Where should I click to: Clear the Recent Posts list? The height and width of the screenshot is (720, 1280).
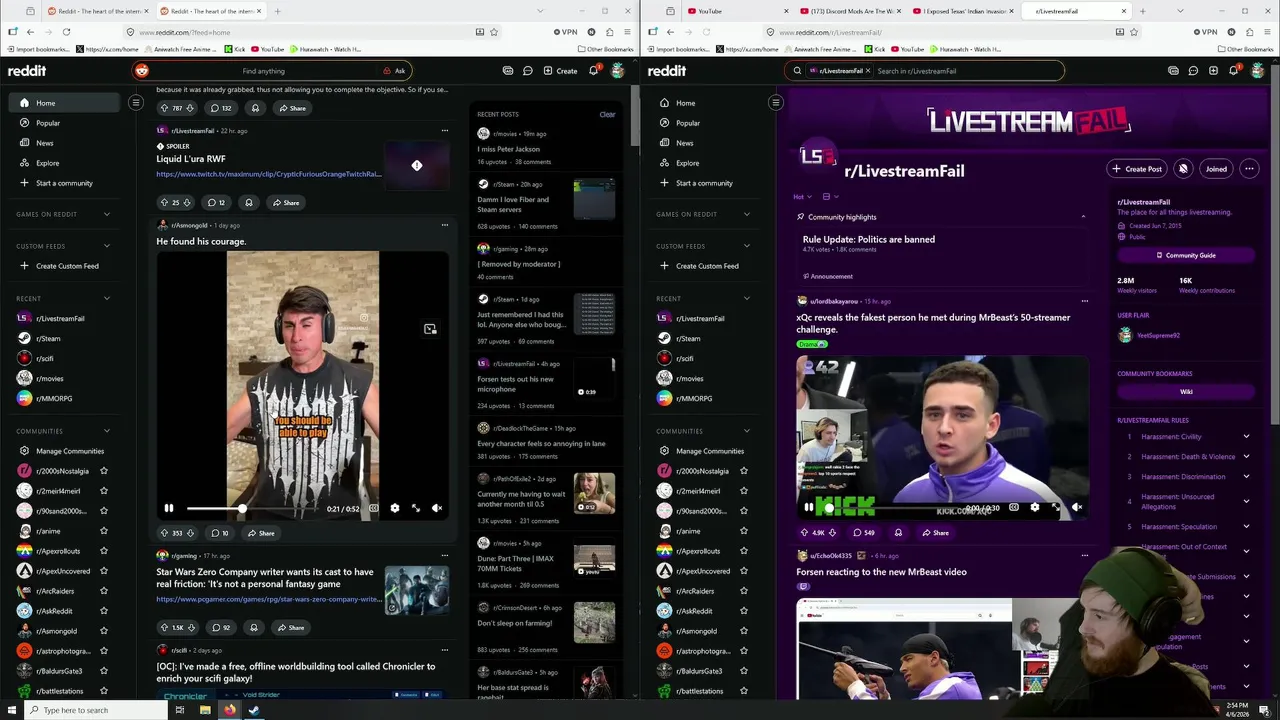[x=607, y=114]
